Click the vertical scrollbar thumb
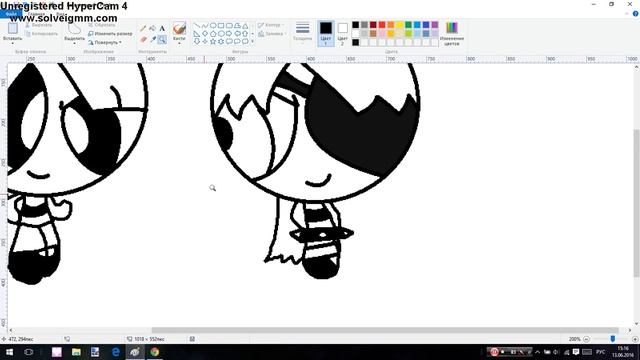 (636, 203)
